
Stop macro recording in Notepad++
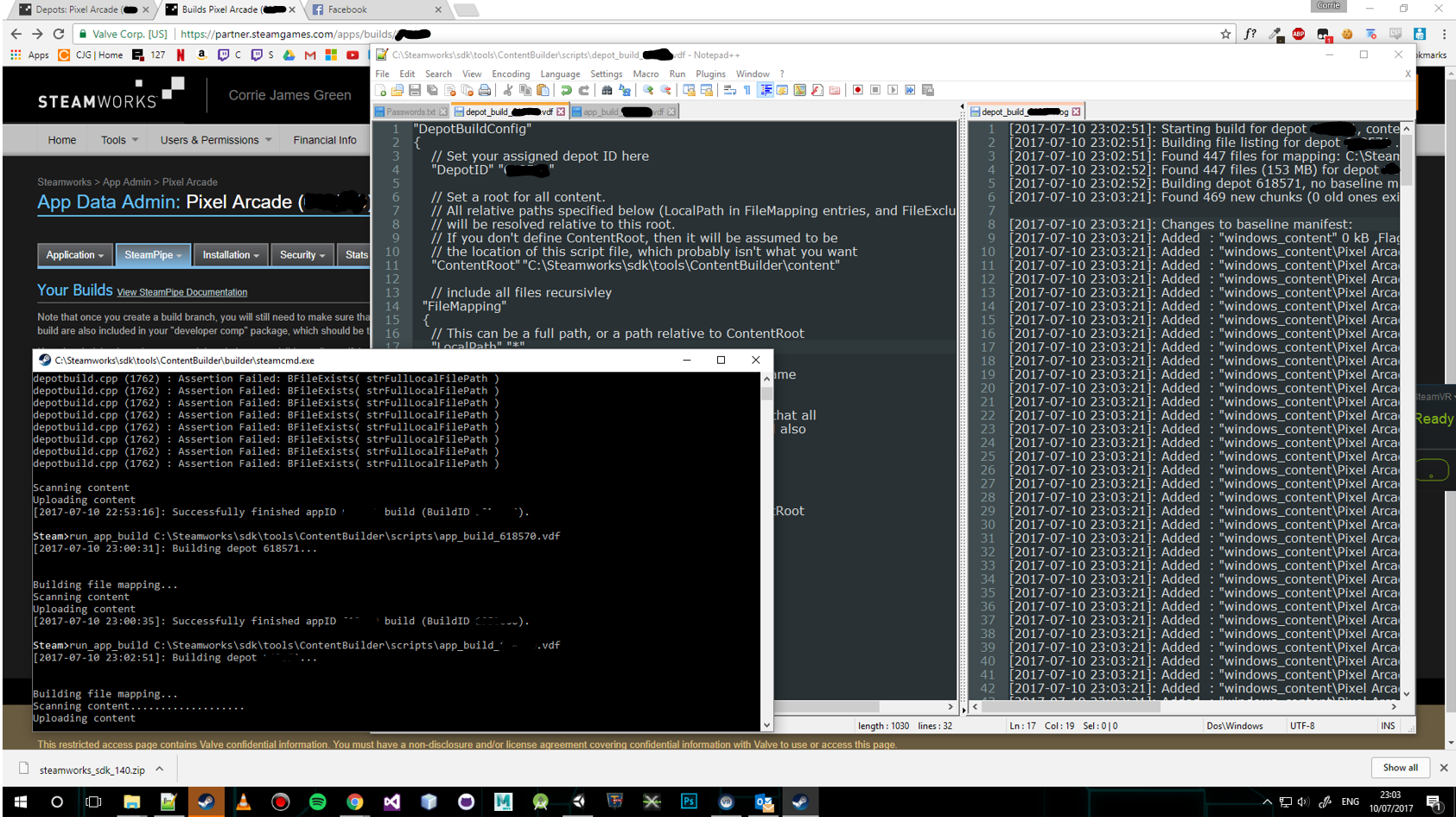(x=875, y=90)
